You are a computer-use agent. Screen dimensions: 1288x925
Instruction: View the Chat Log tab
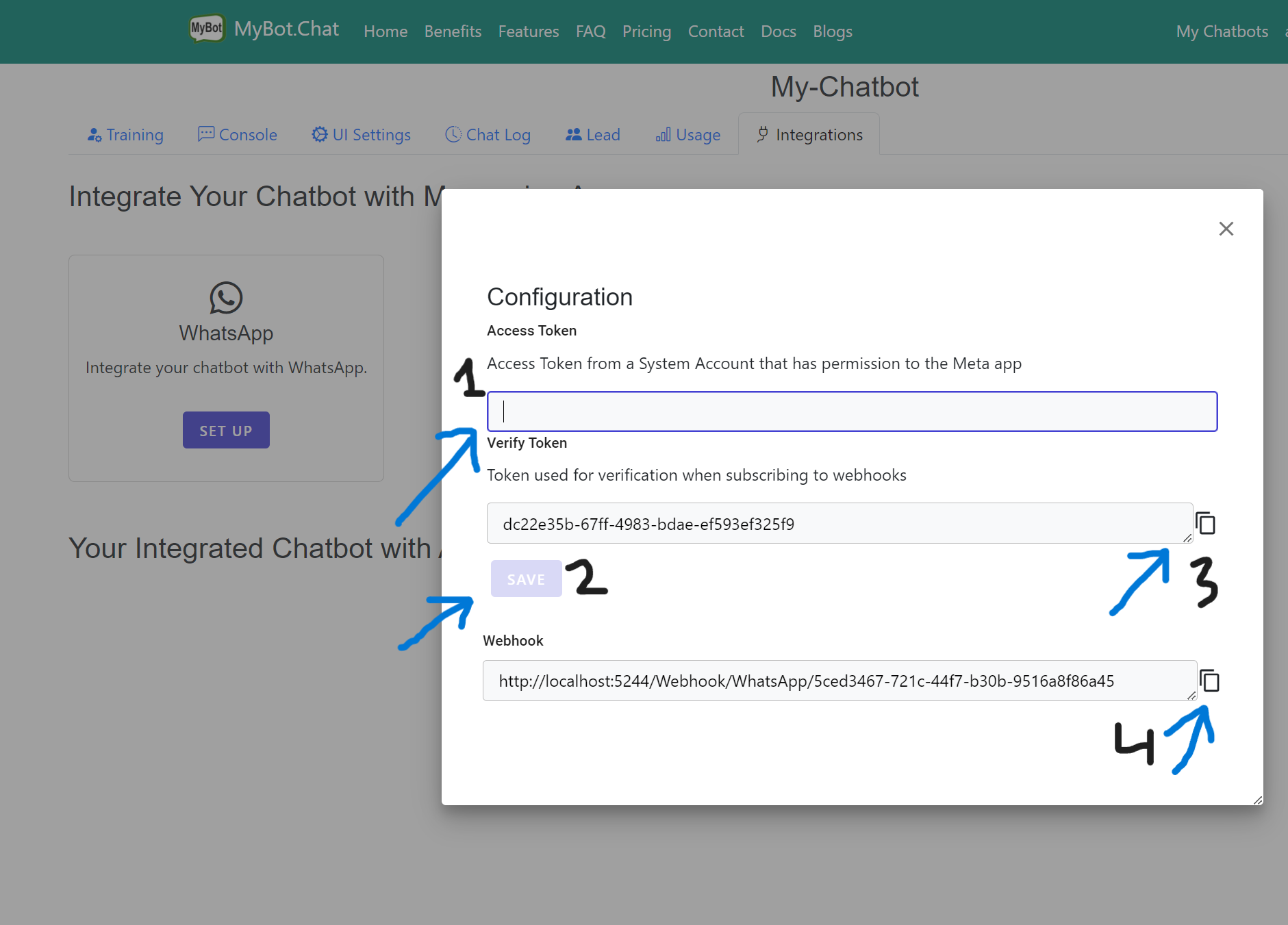pyautogui.click(x=488, y=135)
